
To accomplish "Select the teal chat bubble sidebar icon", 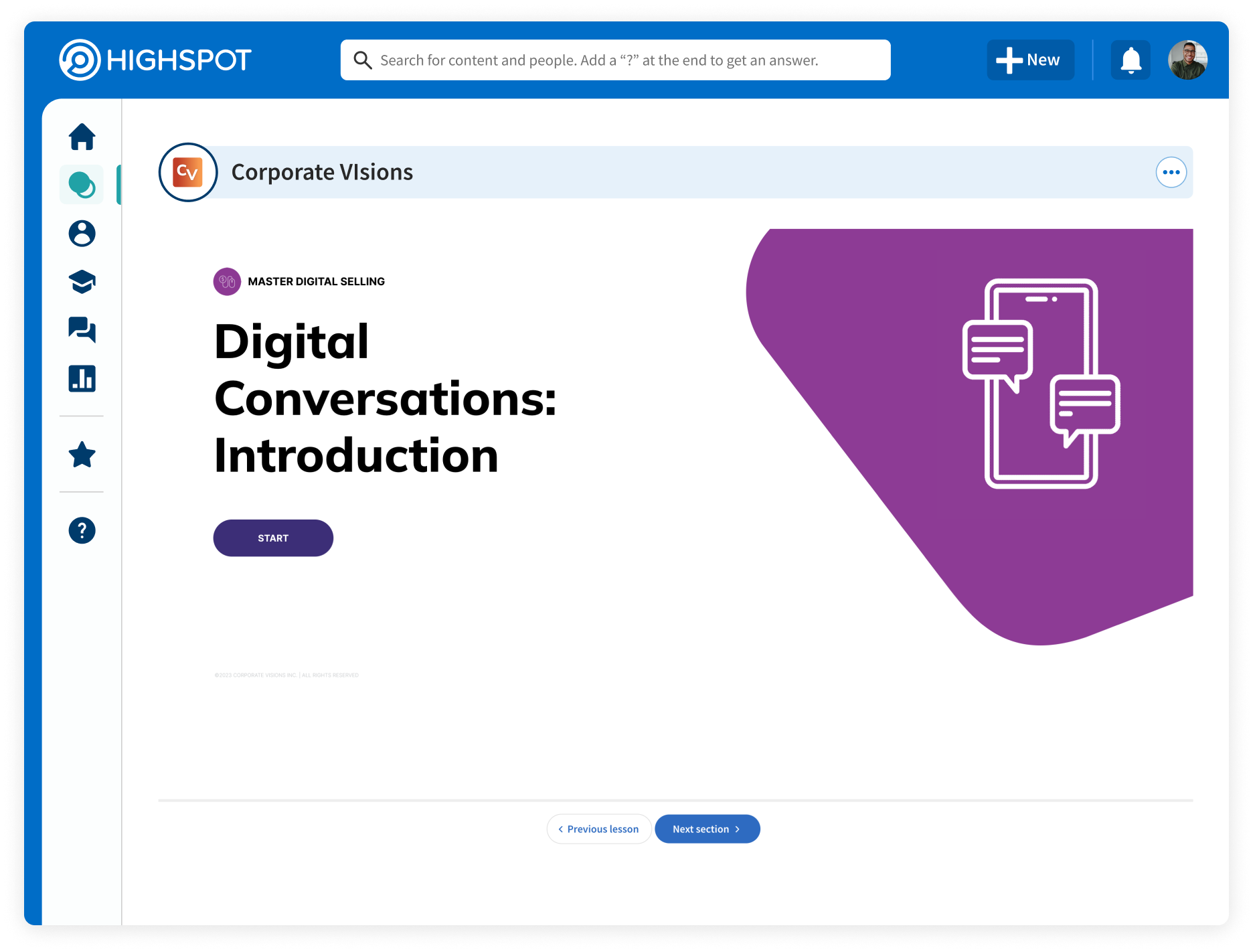I will tap(82, 185).
